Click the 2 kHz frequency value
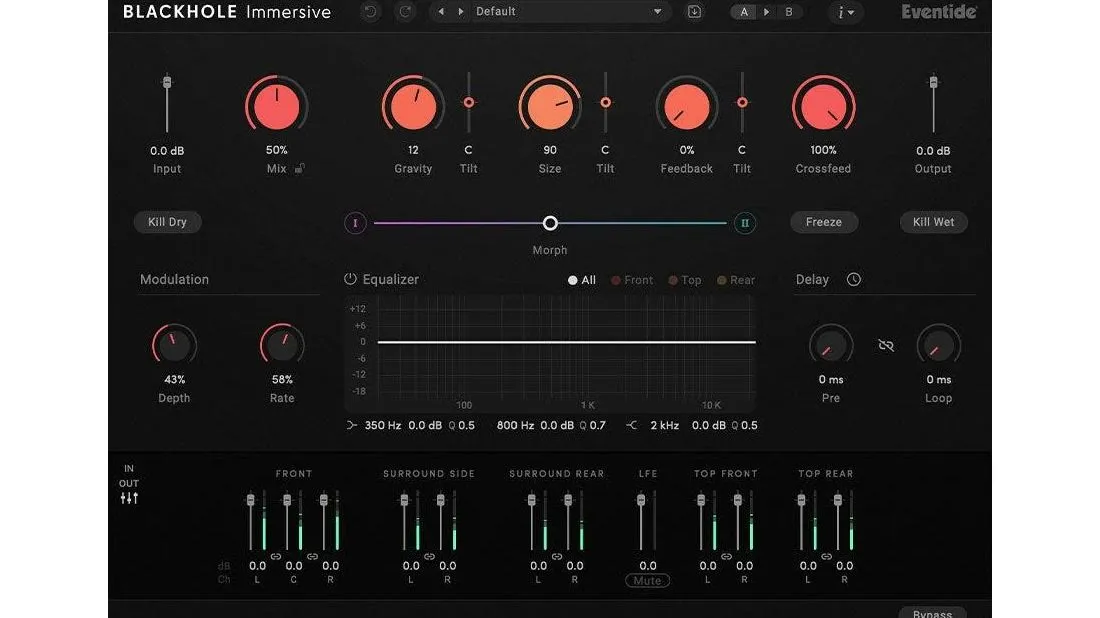 664,425
